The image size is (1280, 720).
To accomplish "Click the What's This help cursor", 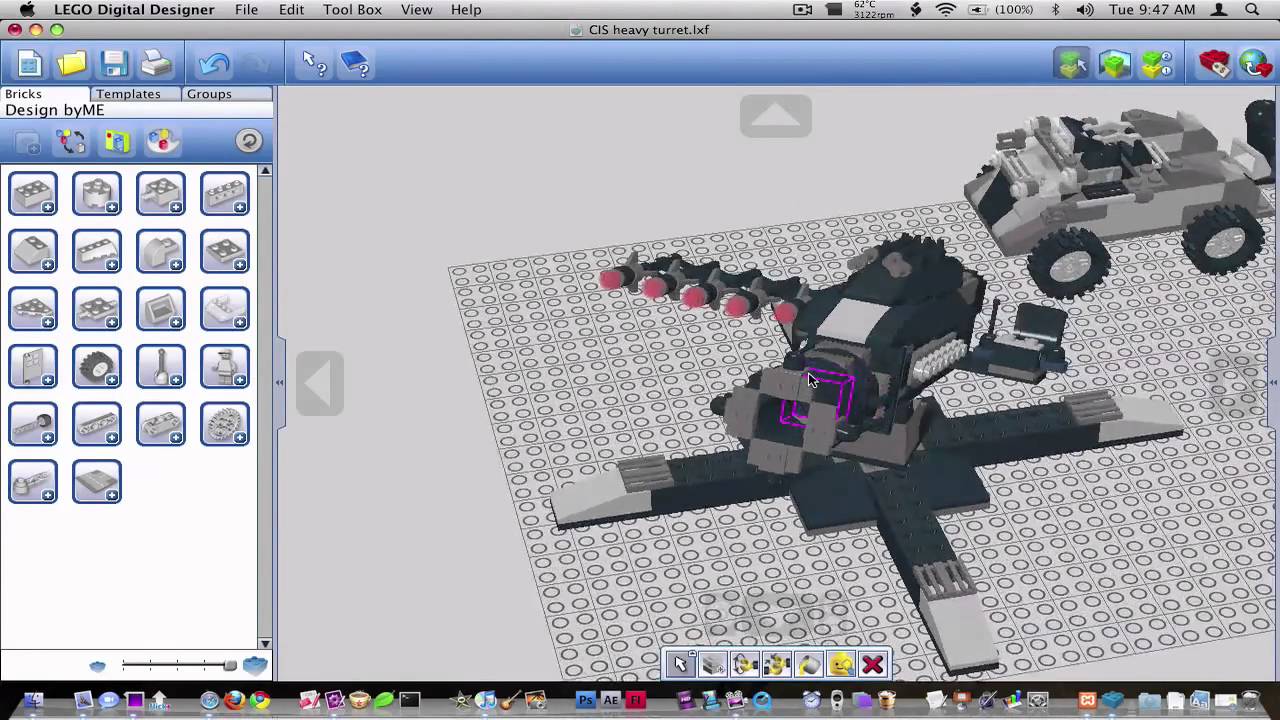I will tap(314, 65).
